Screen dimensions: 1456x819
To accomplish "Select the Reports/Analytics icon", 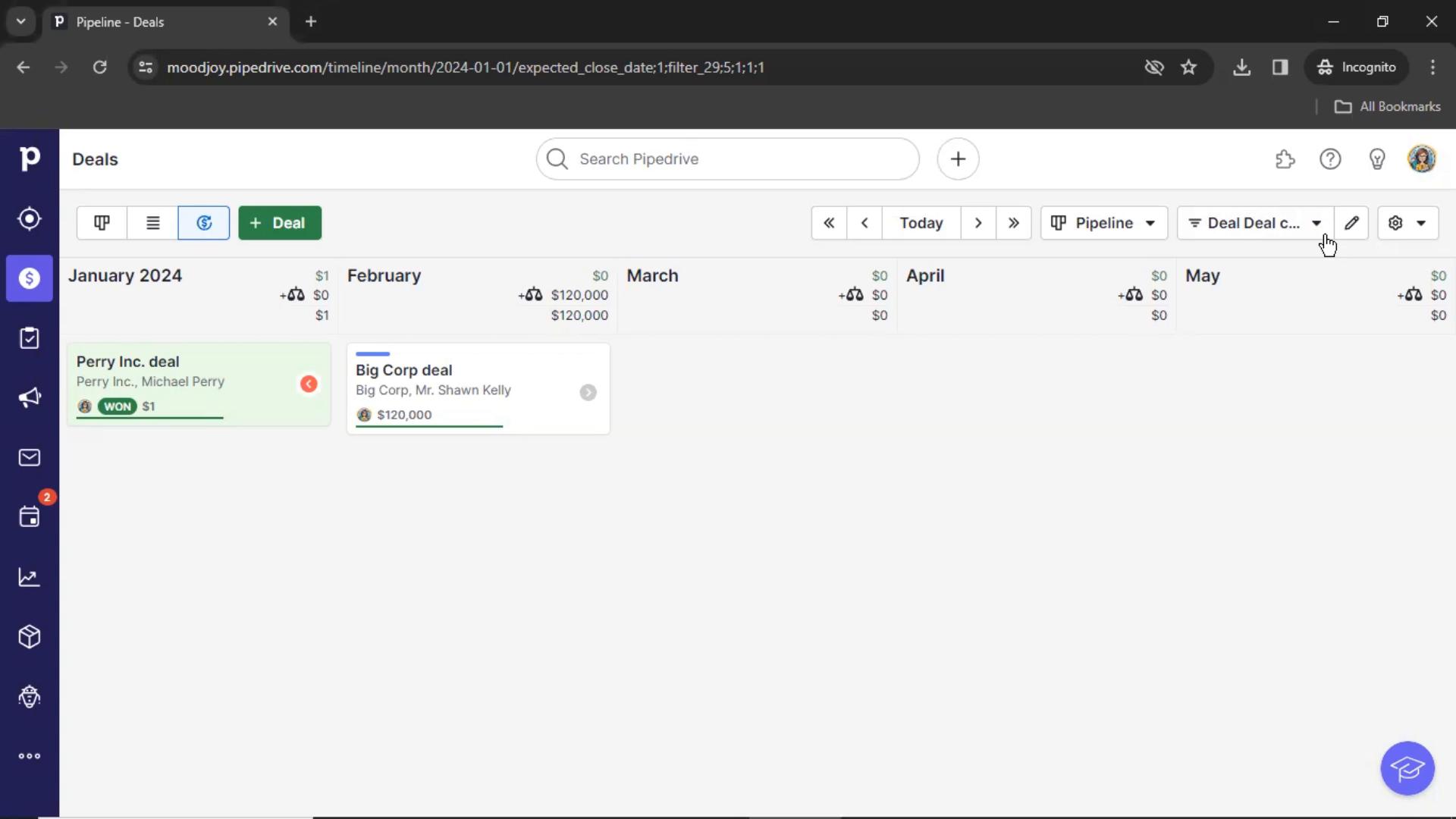I will click(x=29, y=578).
